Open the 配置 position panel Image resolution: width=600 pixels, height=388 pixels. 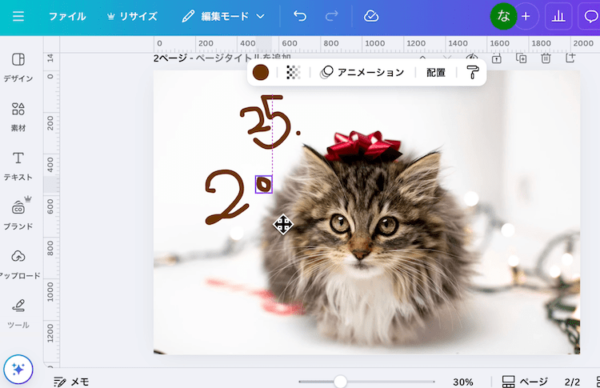[436, 72]
